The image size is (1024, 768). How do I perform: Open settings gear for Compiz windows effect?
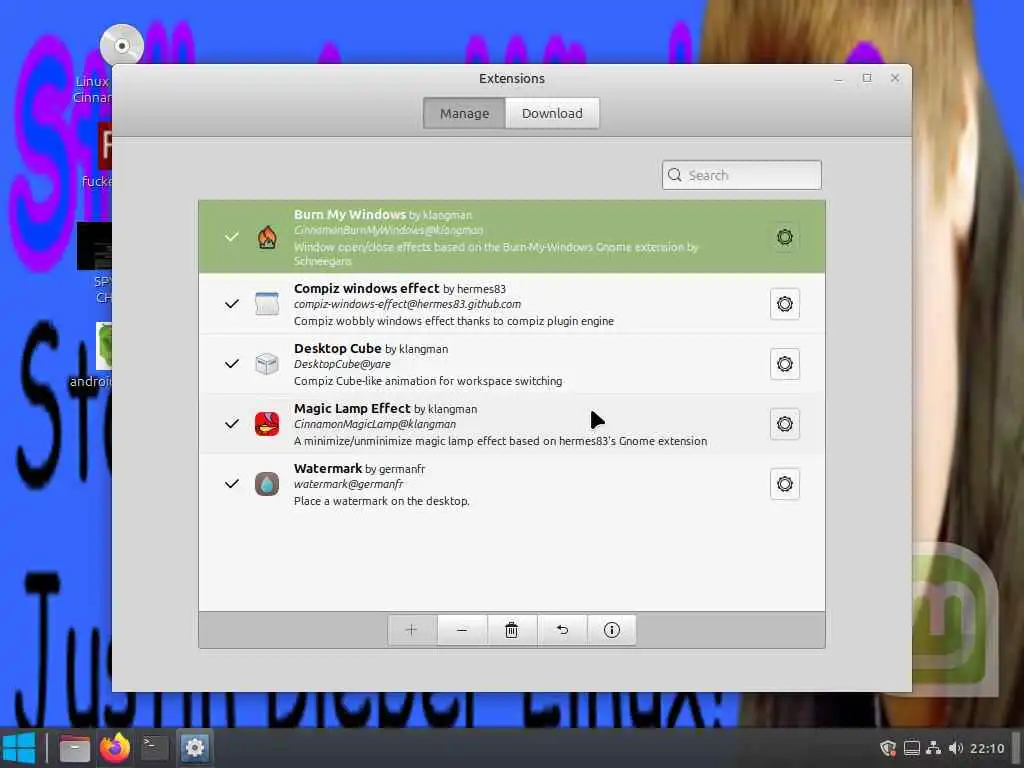(784, 304)
